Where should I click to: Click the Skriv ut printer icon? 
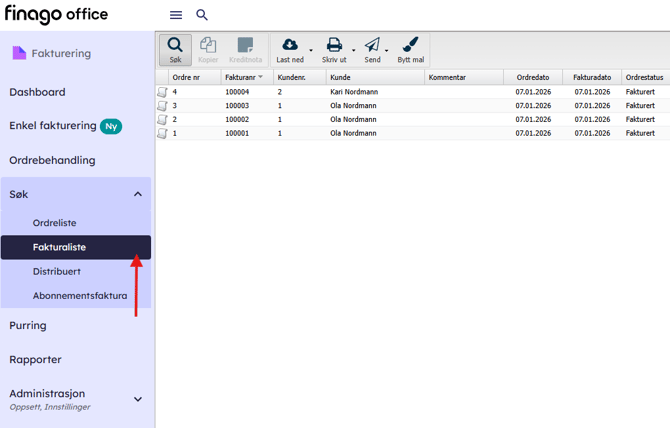pos(335,46)
